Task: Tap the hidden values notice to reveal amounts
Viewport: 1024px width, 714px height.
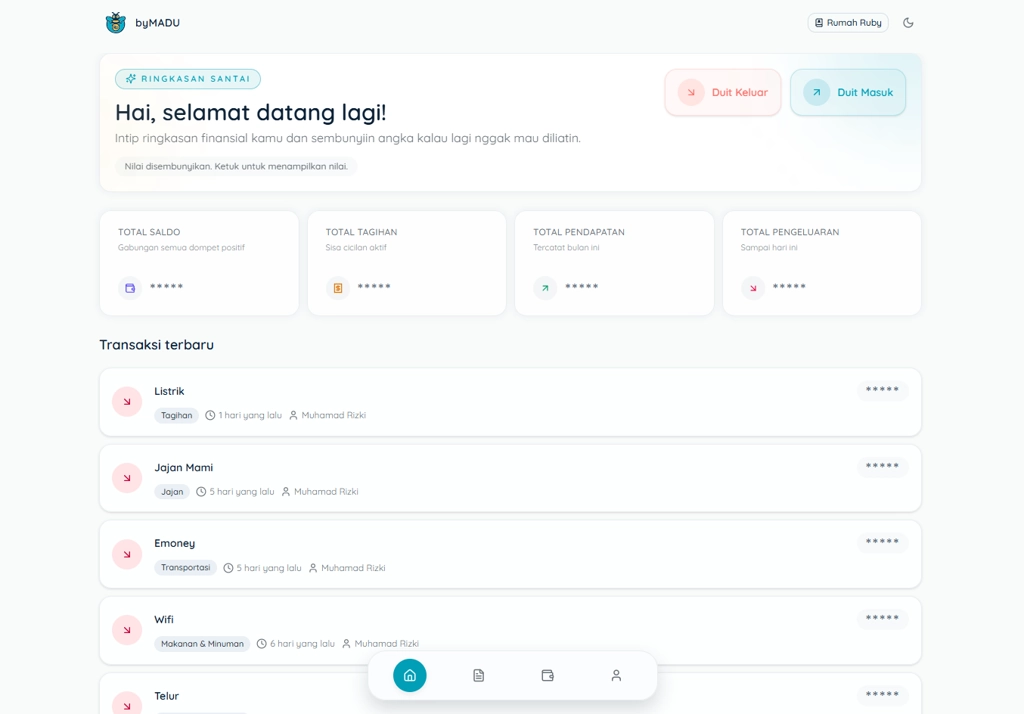Action: click(236, 167)
